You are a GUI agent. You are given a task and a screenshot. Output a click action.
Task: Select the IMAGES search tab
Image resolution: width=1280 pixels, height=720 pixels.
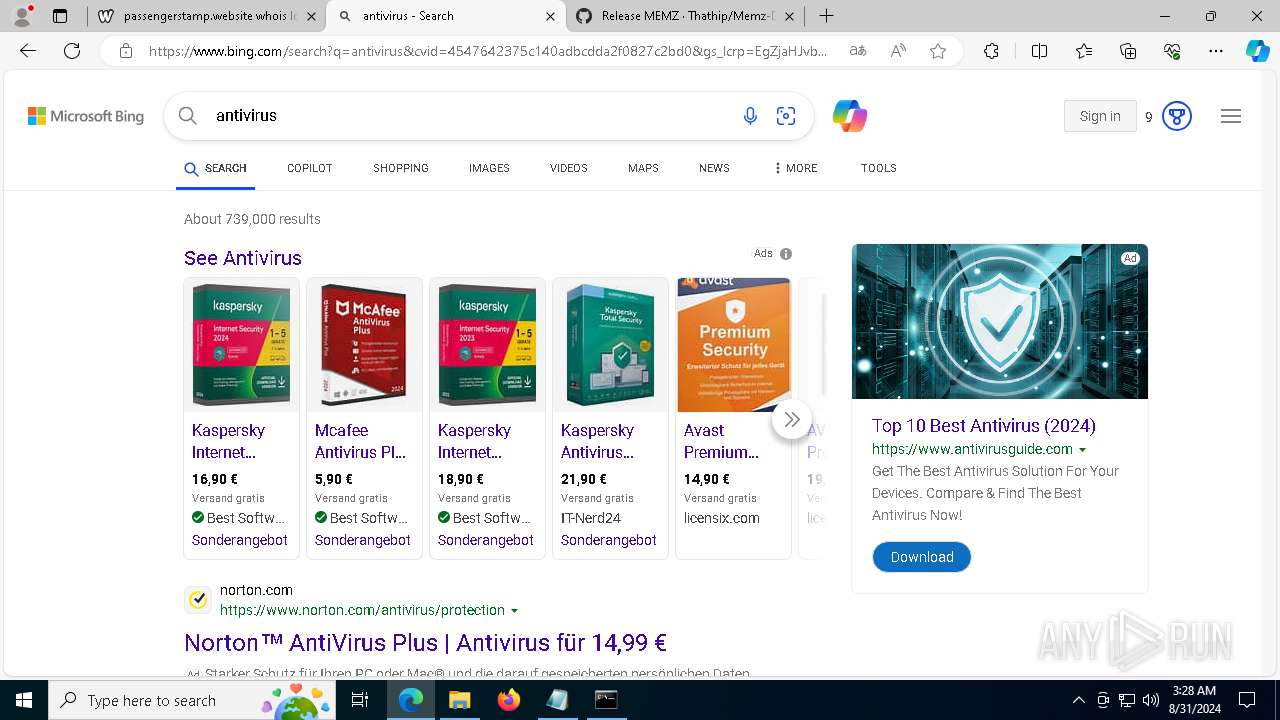click(x=489, y=168)
